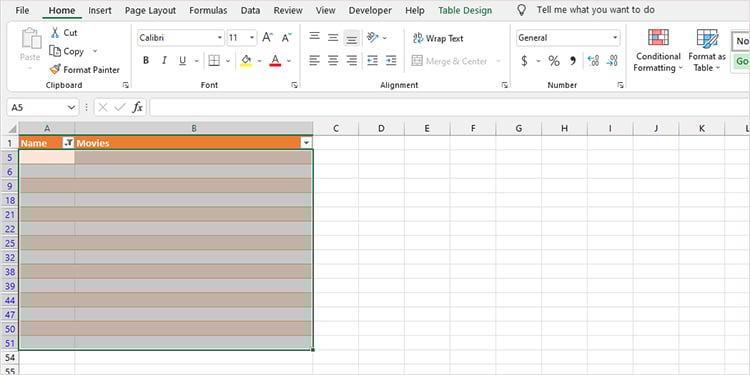Top align the cell text
The image size is (750, 375).
click(314, 37)
